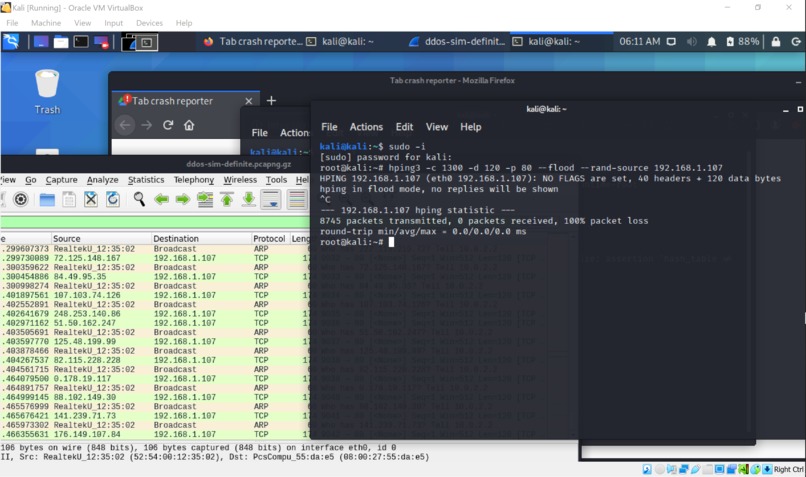
Task: Open the display indicator in system tray
Action: click(671, 42)
